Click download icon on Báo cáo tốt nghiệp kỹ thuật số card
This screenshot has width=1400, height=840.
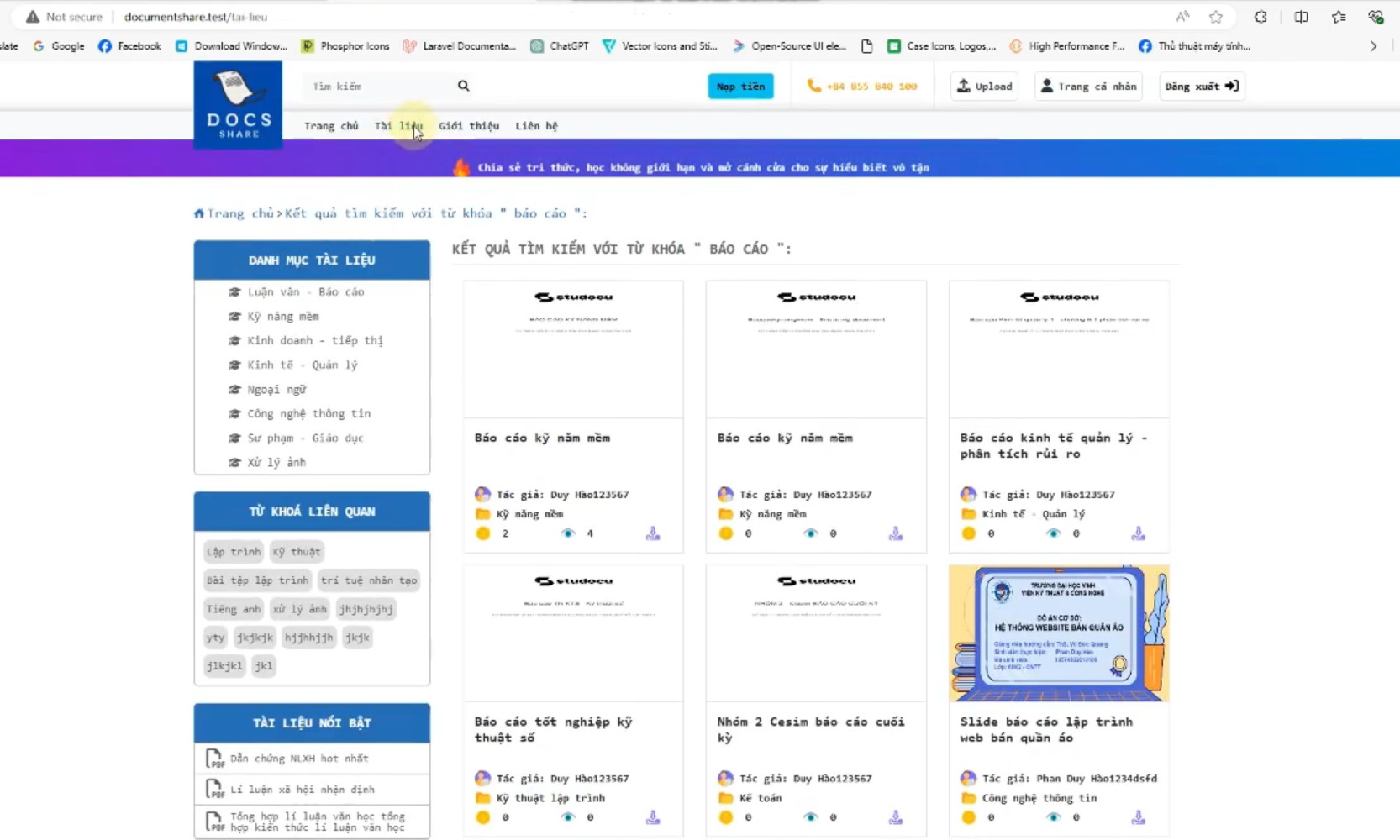click(x=653, y=817)
